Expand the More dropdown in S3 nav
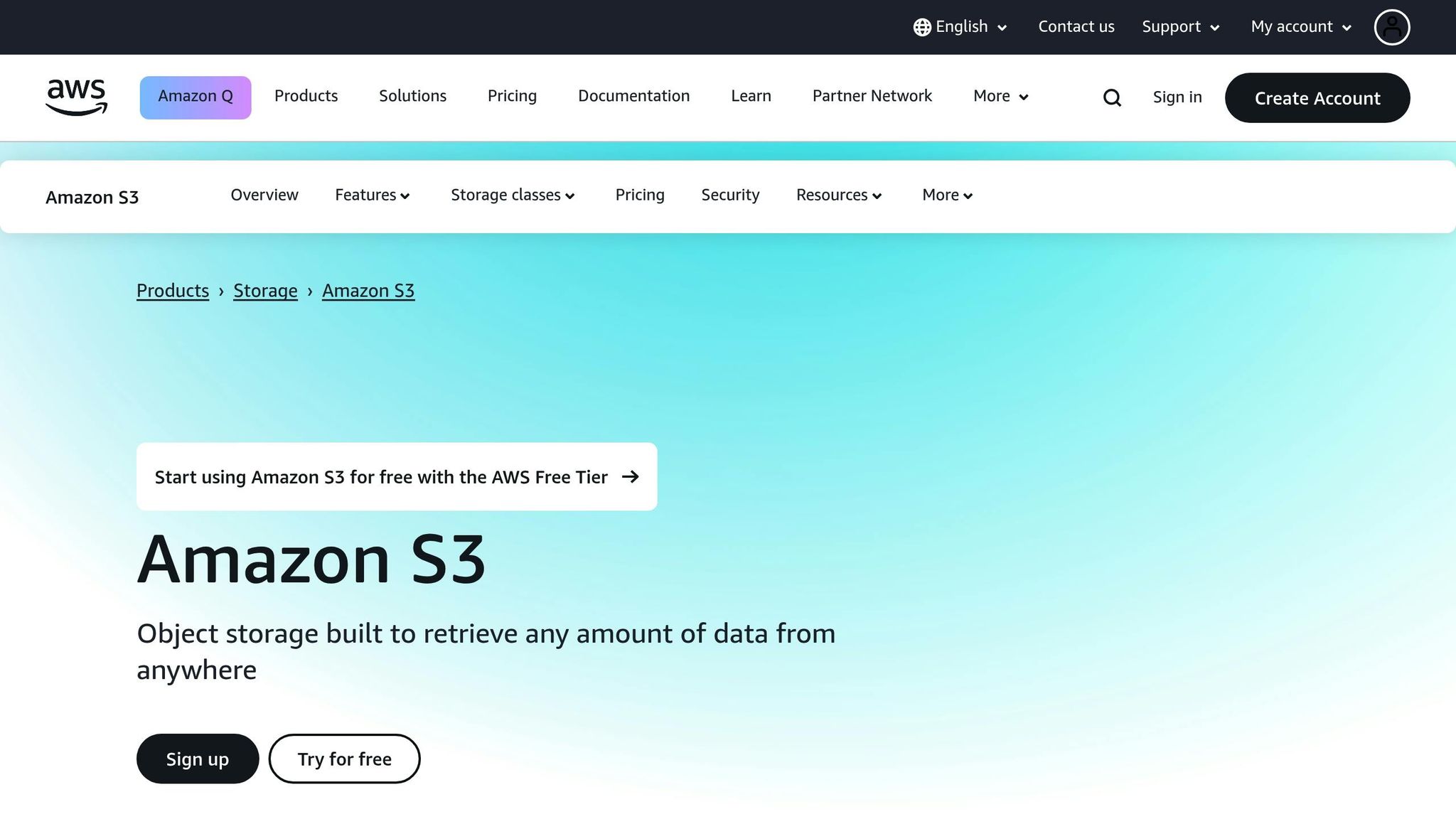 coord(948,195)
